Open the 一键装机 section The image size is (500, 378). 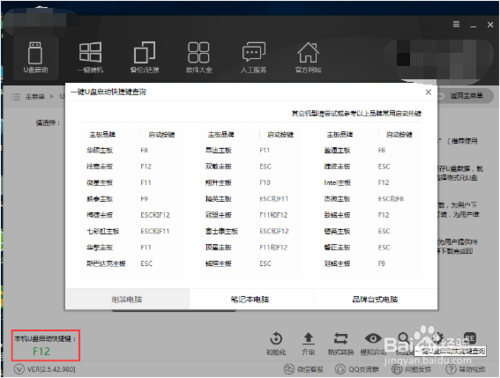coord(90,57)
